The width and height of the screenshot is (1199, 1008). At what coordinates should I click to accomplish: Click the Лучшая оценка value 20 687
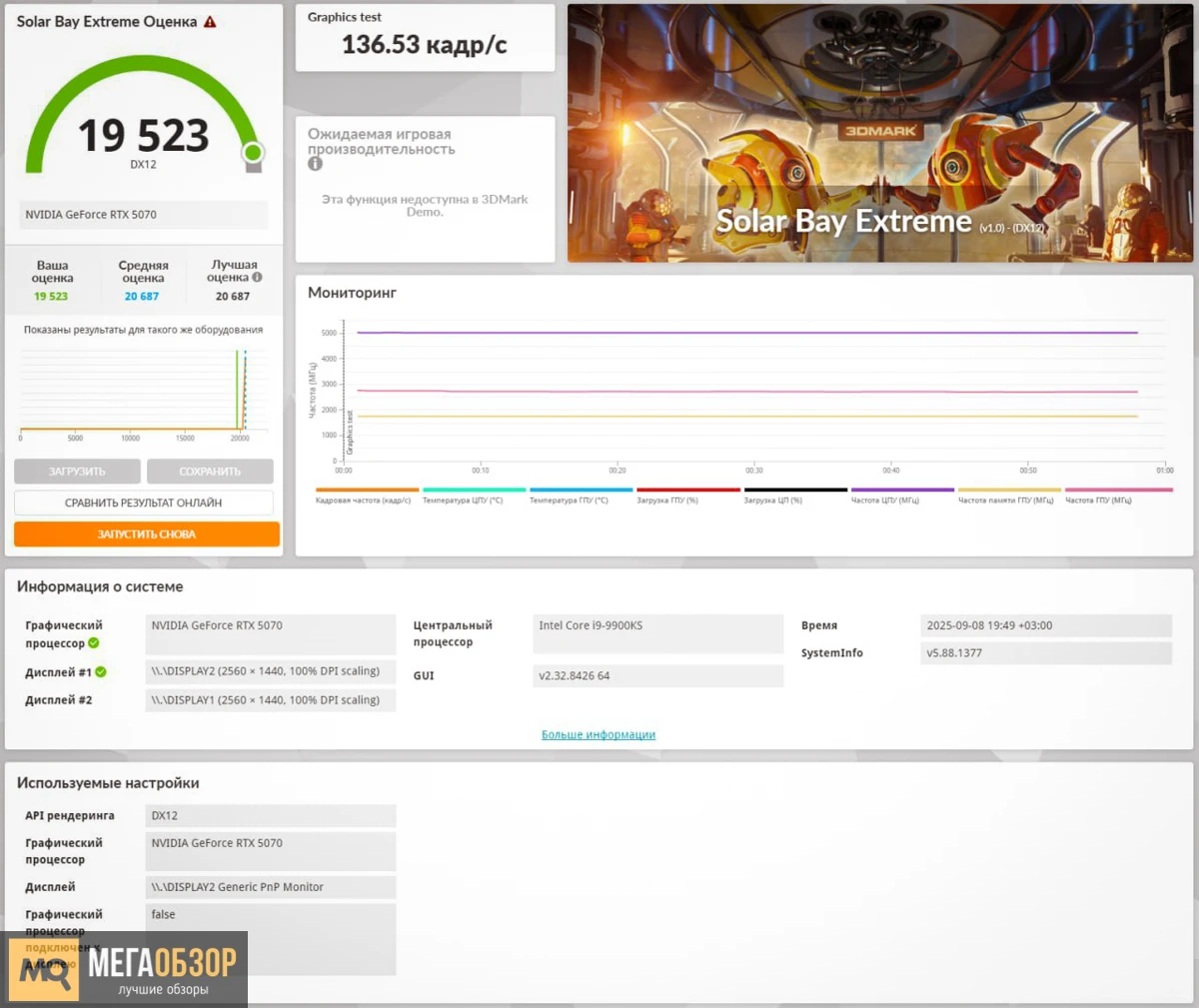[x=233, y=297]
